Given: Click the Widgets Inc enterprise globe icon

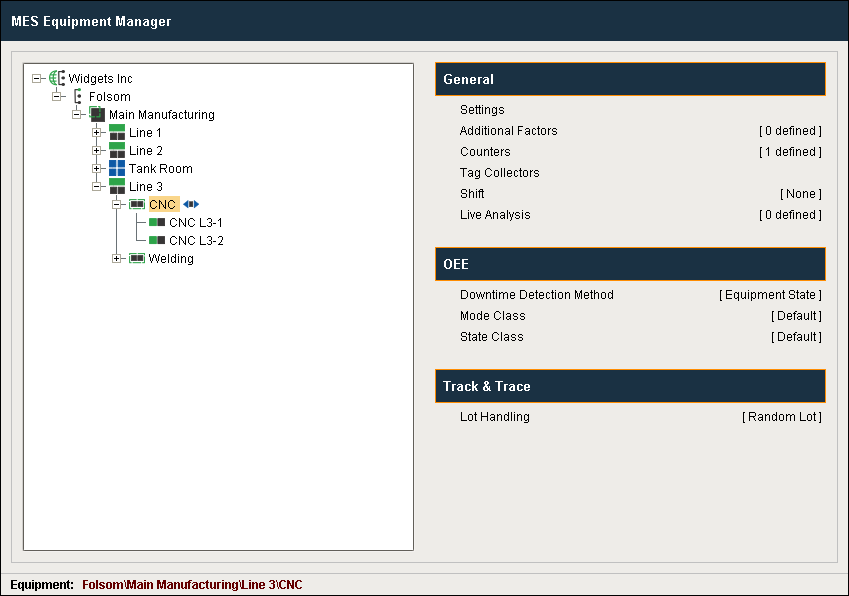Looking at the screenshot, I should pyautogui.click(x=56, y=78).
